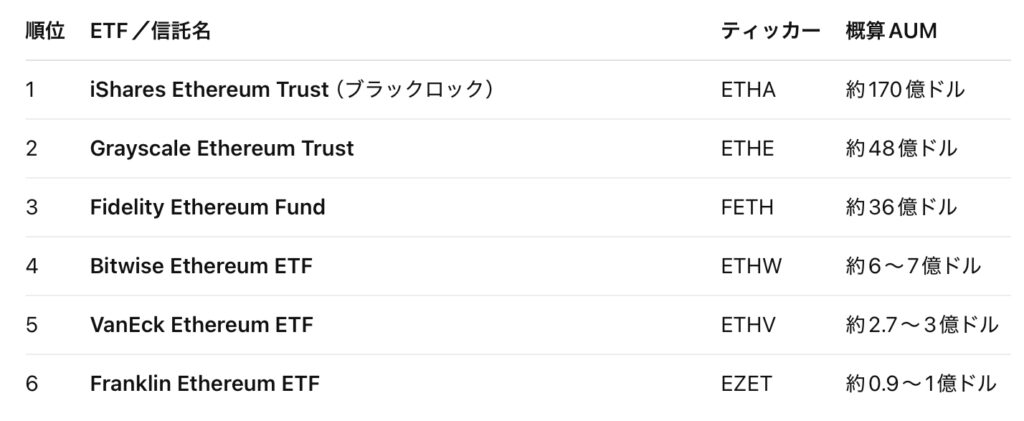
Task: Click the ETHW ticker cell
Action: (751, 266)
